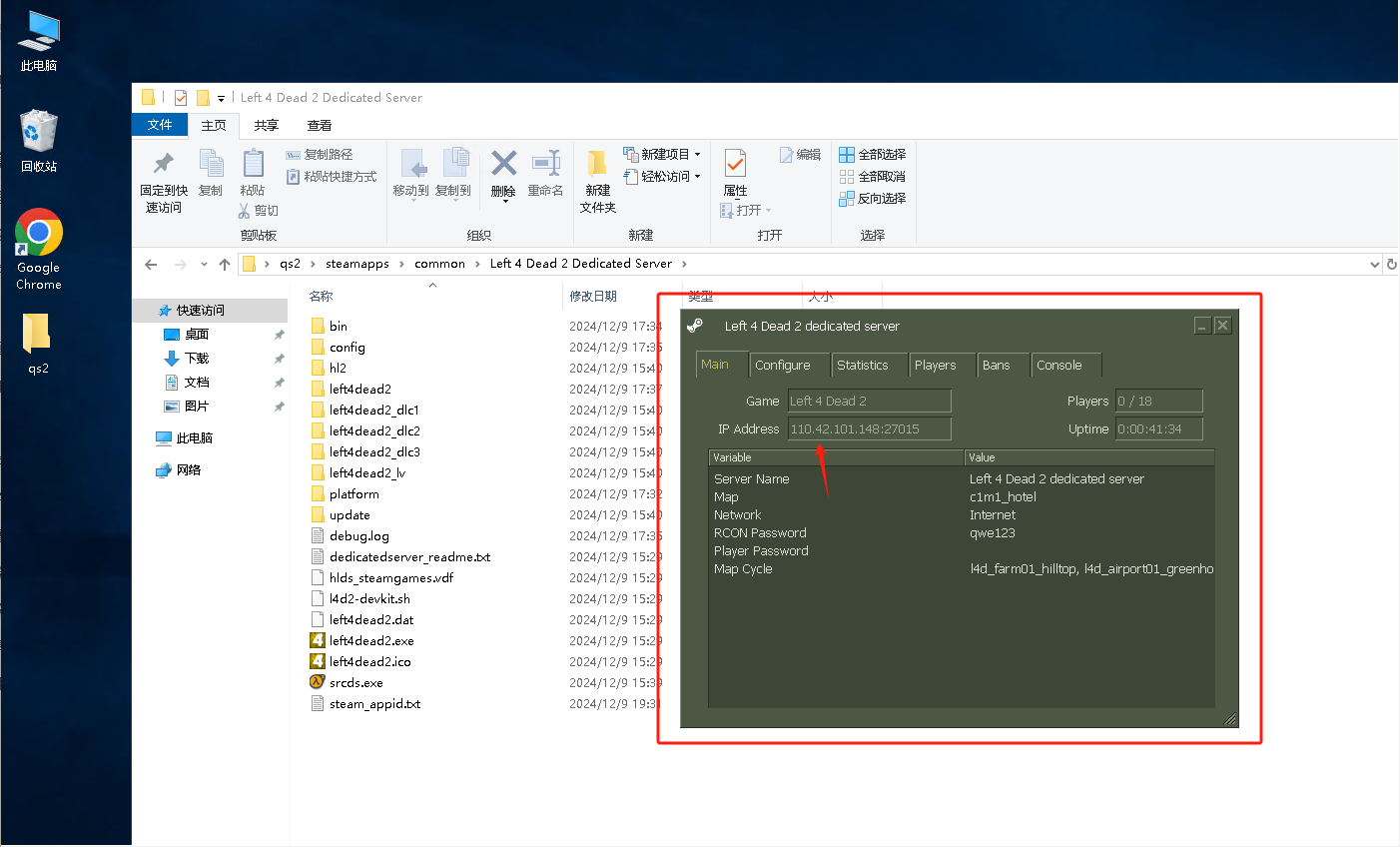Screen dimensions: 1400x847
Task: Select the Map Cycle row in the server window
Action: 962,569
